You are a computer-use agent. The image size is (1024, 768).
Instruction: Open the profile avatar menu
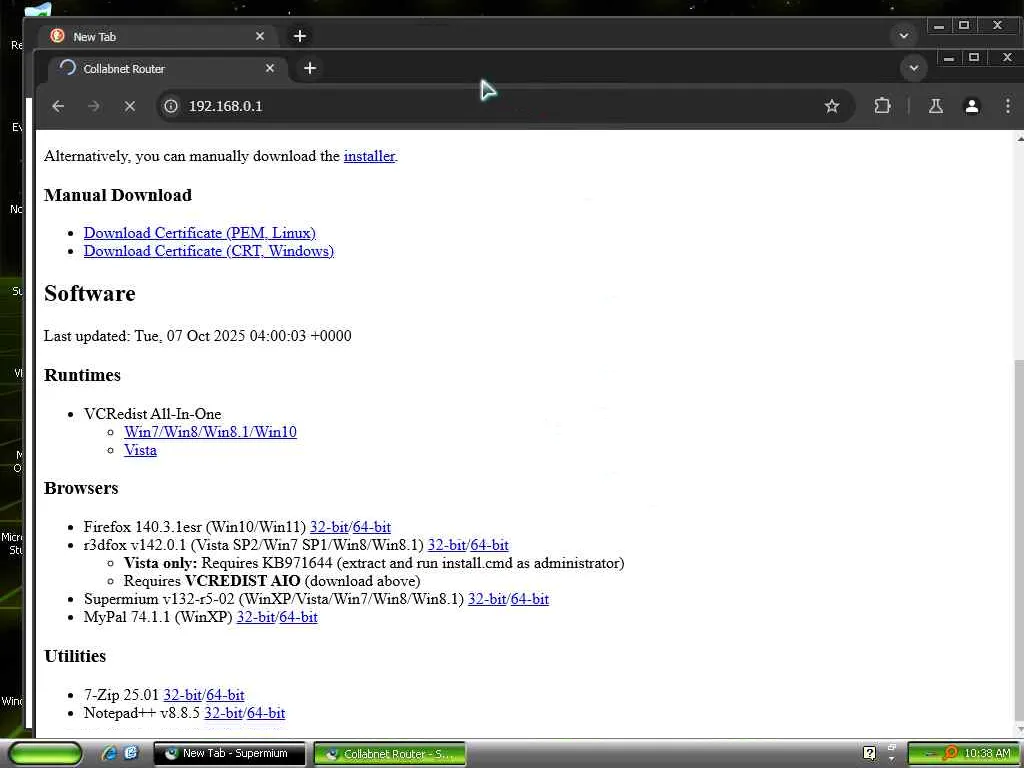(972, 106)
